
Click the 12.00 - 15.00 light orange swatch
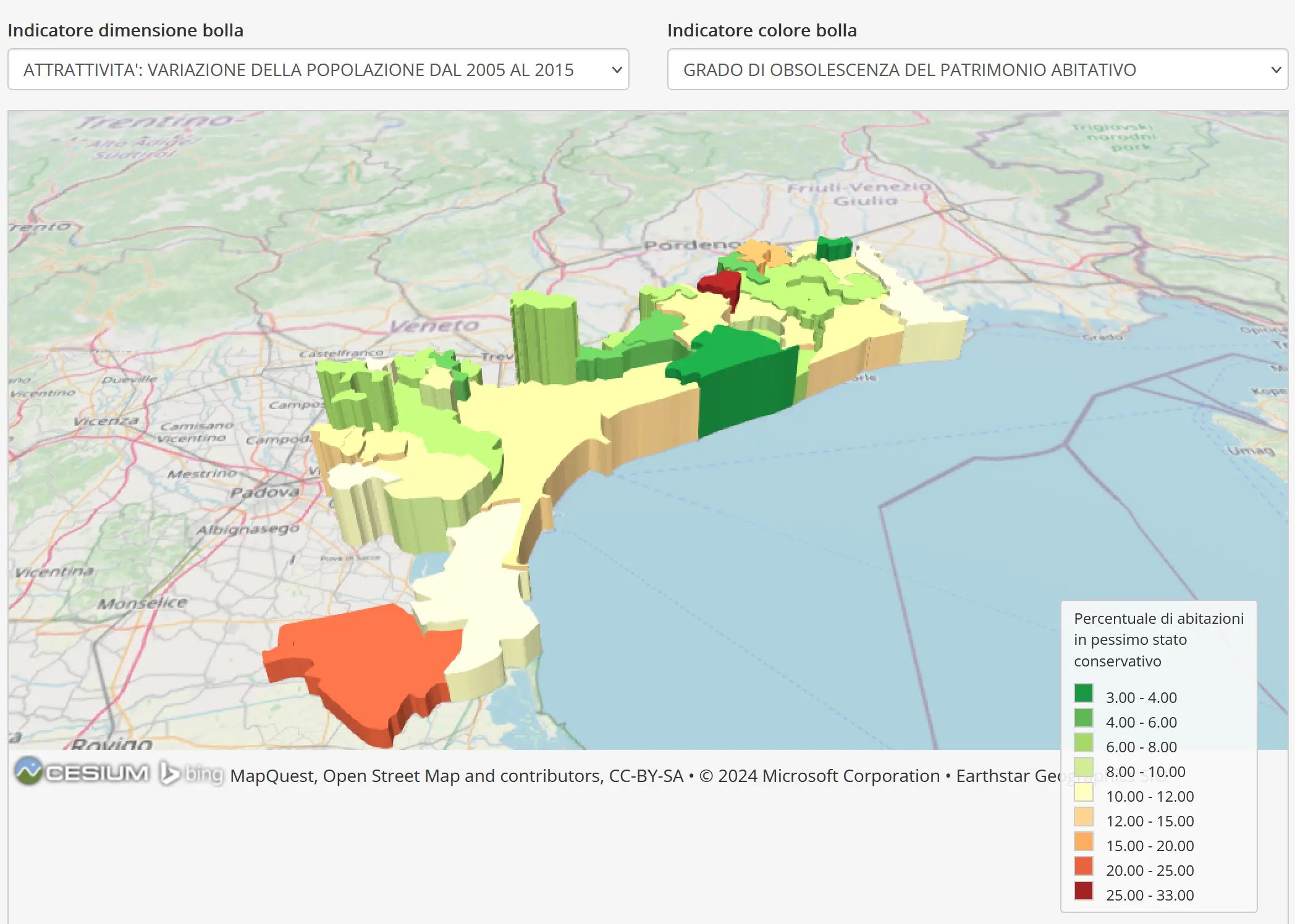click(x=1084, y=817)
